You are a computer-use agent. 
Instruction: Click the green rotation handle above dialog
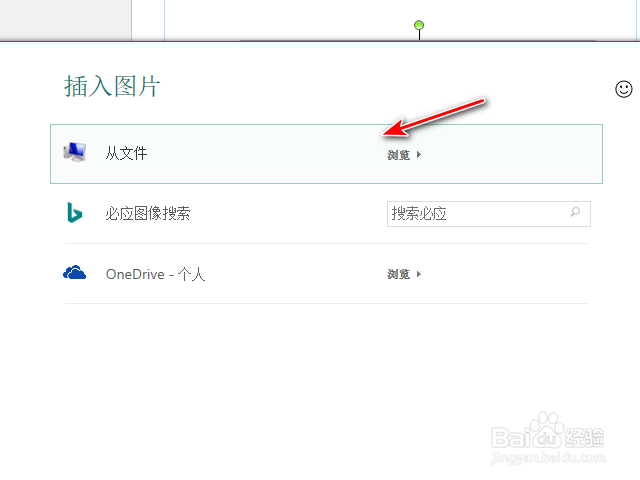coord(419,25)
